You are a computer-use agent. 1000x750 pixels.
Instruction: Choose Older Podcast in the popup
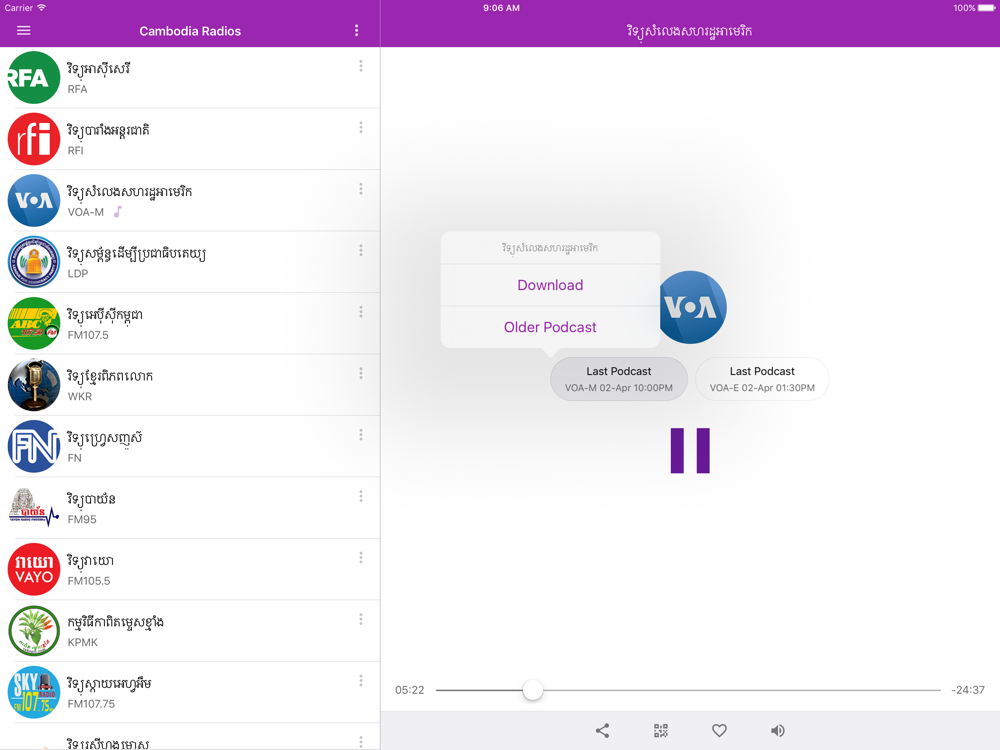click(x=550, y=327)
